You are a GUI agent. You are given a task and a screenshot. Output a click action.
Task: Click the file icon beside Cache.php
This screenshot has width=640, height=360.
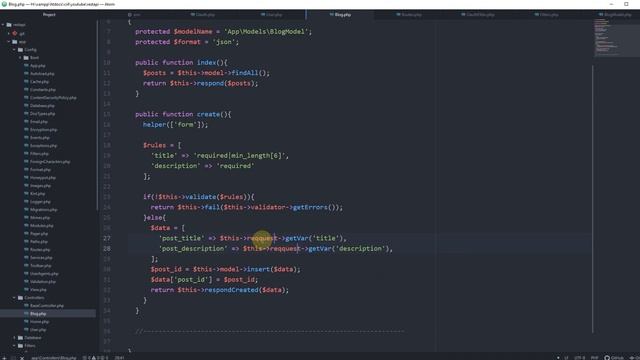tap(27, 82)
